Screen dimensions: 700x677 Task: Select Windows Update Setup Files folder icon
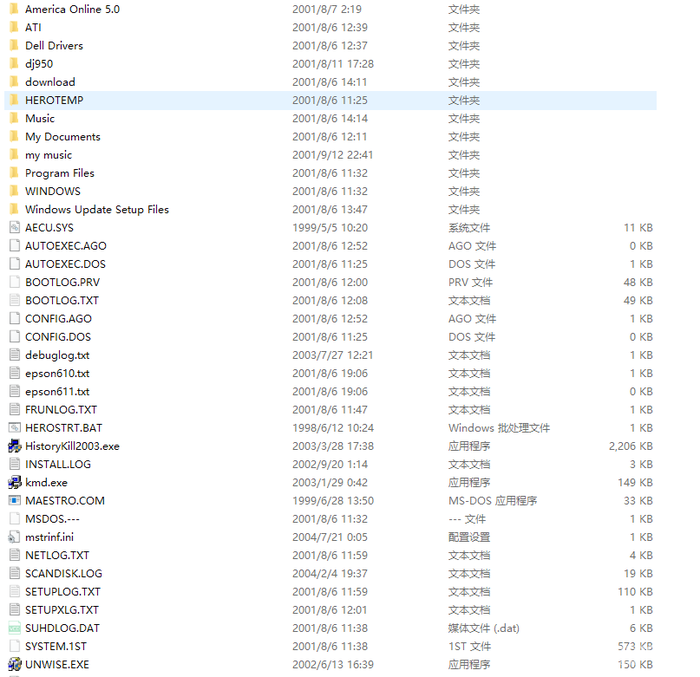click(x=14, y=209)
